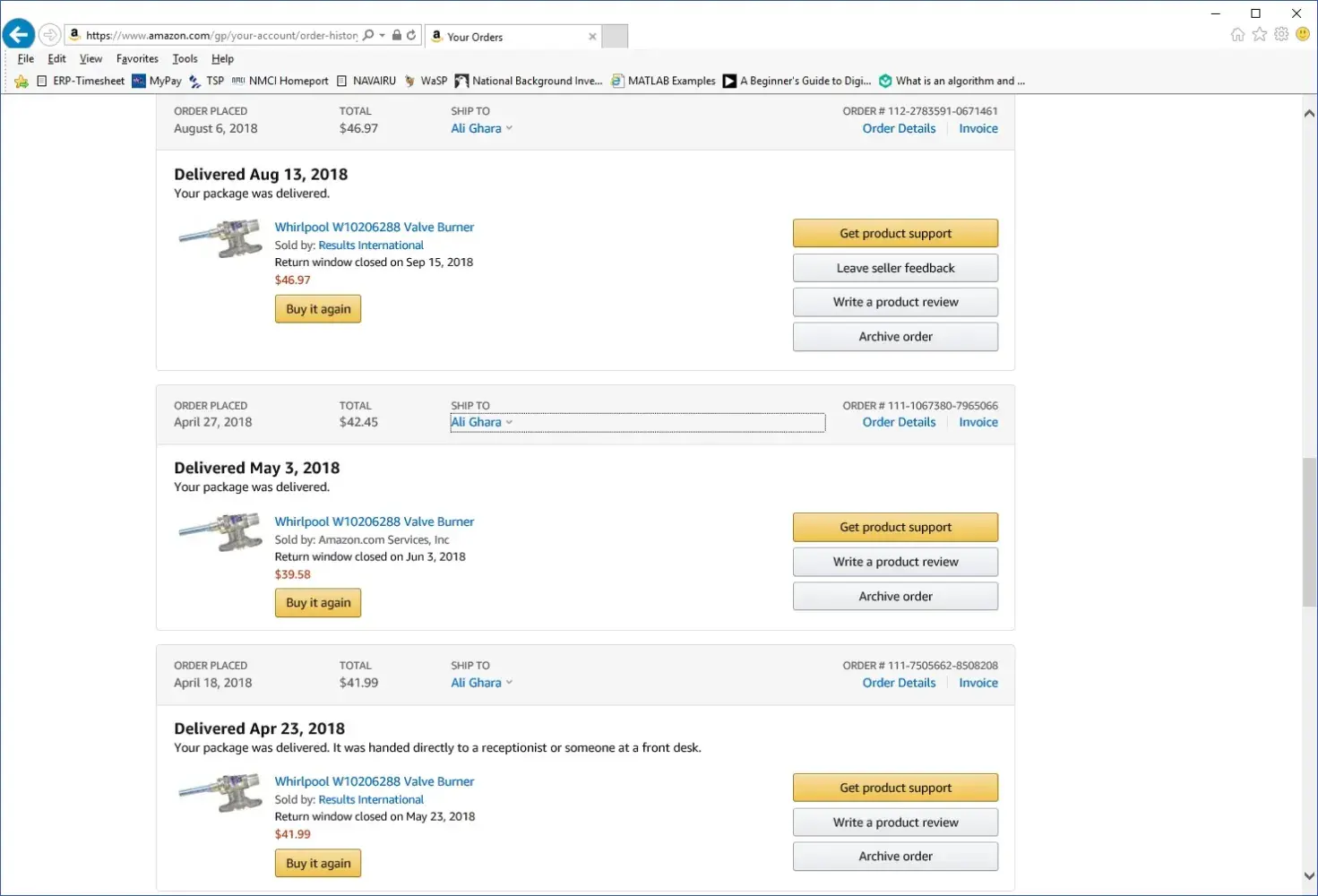Viewport: 1318px width, 896px height.
Task: Click the smiley feedback icon
Action: pos(1303,35)
